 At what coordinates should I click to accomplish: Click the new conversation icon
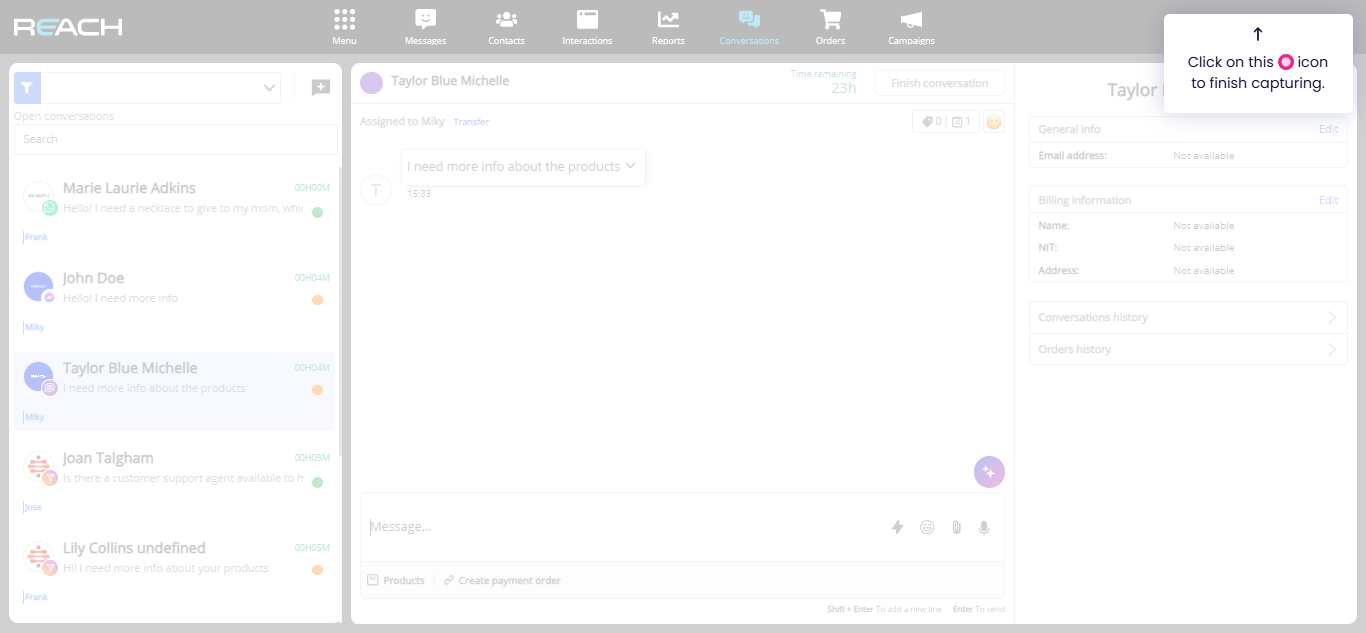pyautogui.click(x=320, y=88)
